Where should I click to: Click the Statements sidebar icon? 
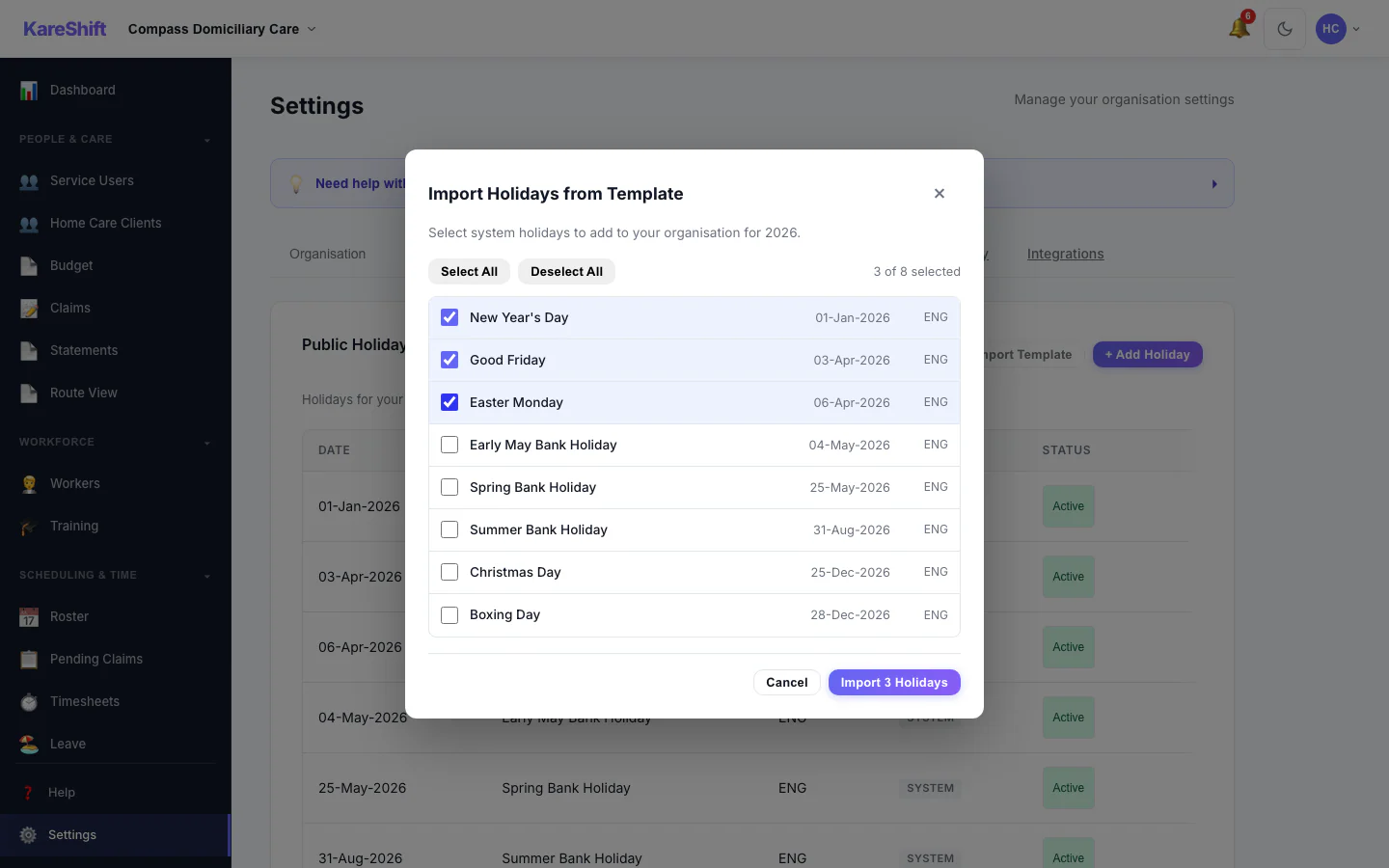29,351
